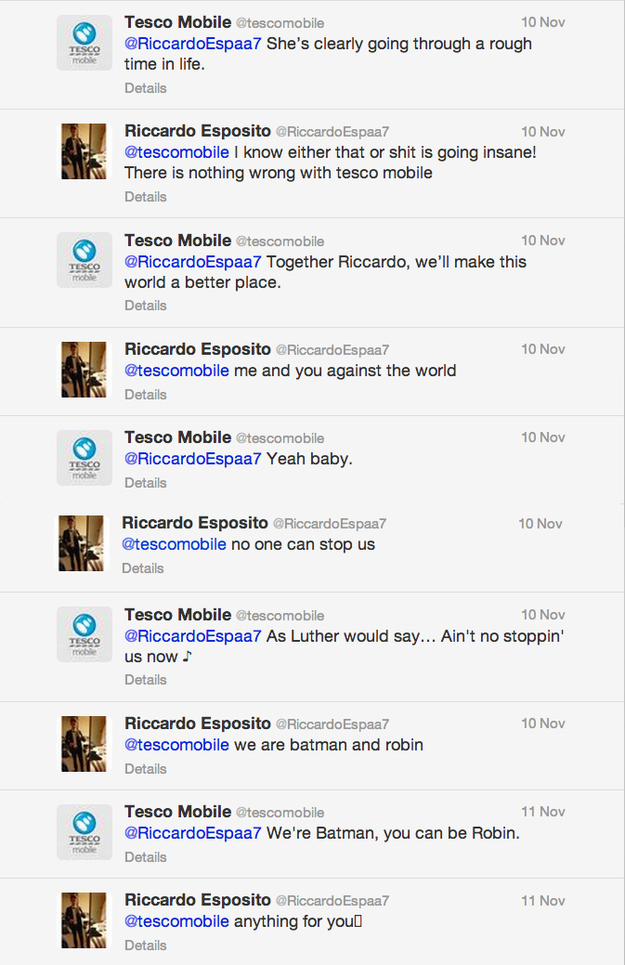Click Tesco Mobile name on Luther tweet

pos(177,614)
